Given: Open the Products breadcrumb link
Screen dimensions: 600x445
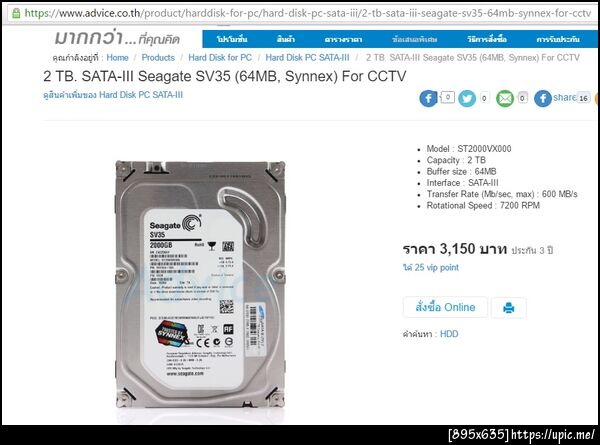Looking at the screenshot, I should pyautogui.click(x=158, y=58).
